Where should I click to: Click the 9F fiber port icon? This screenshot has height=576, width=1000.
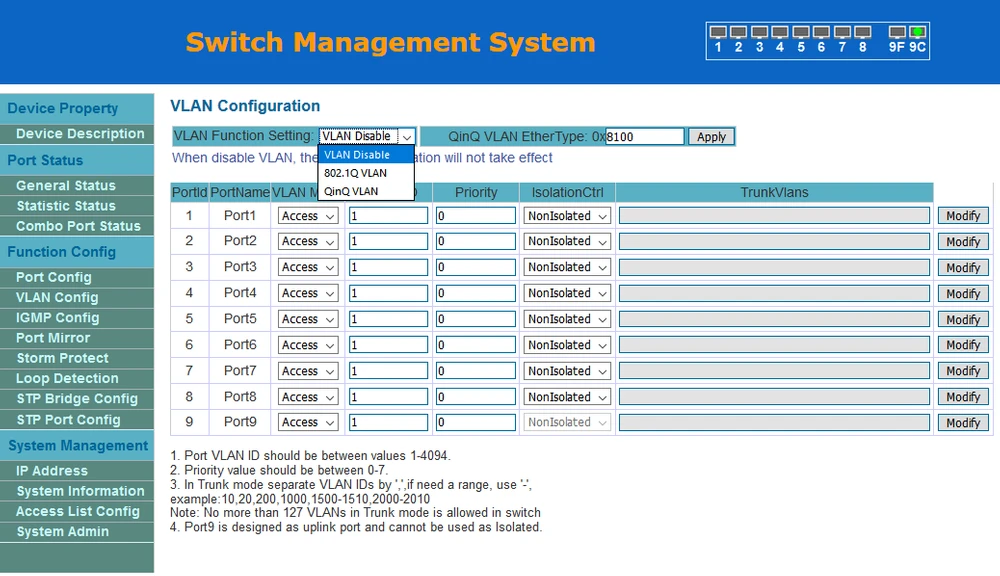coord(896,33)
